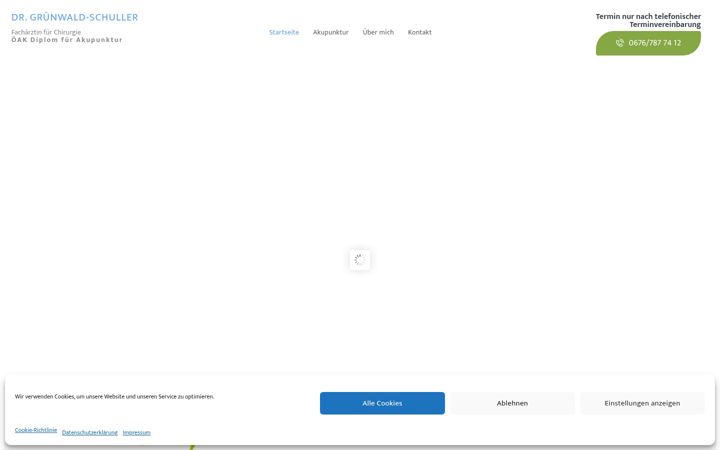Go to the Akupunktur page
The width and height of the screenshot is (720, 450).
(331, 32)
